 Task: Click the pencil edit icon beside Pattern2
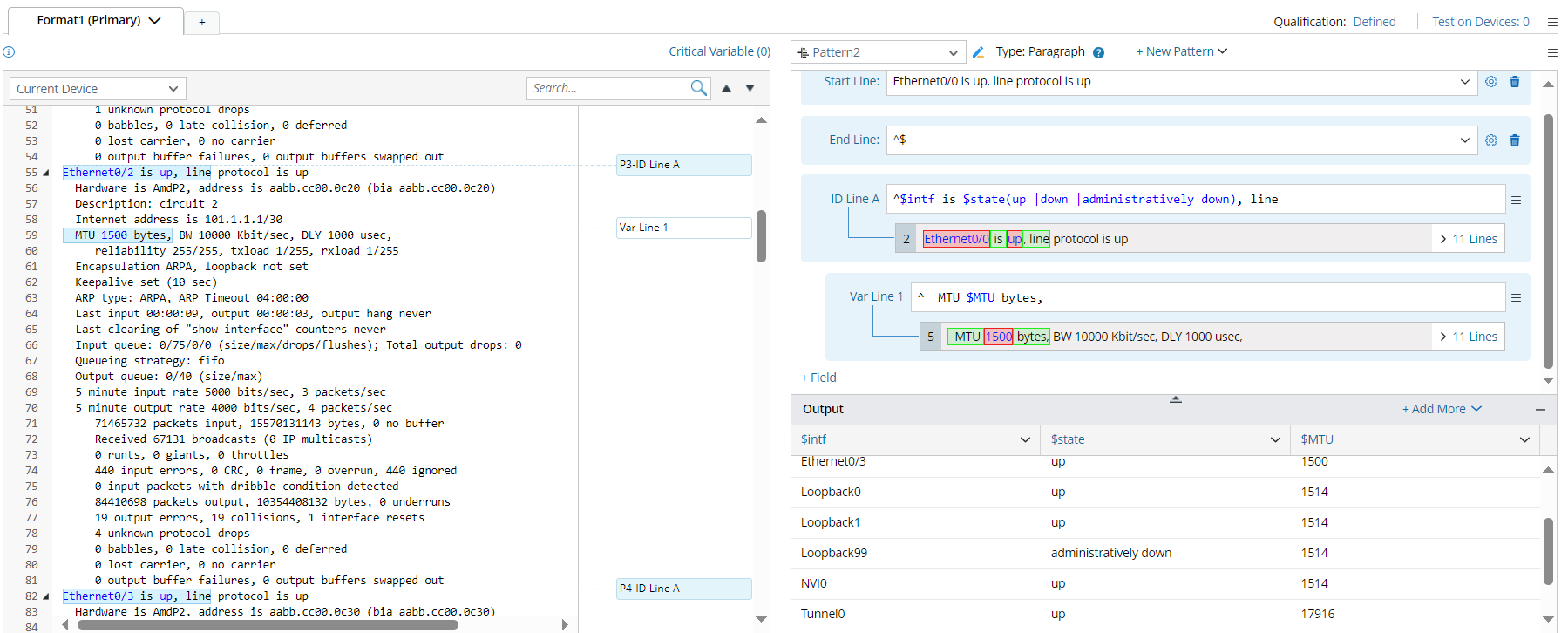coord(978,52)
